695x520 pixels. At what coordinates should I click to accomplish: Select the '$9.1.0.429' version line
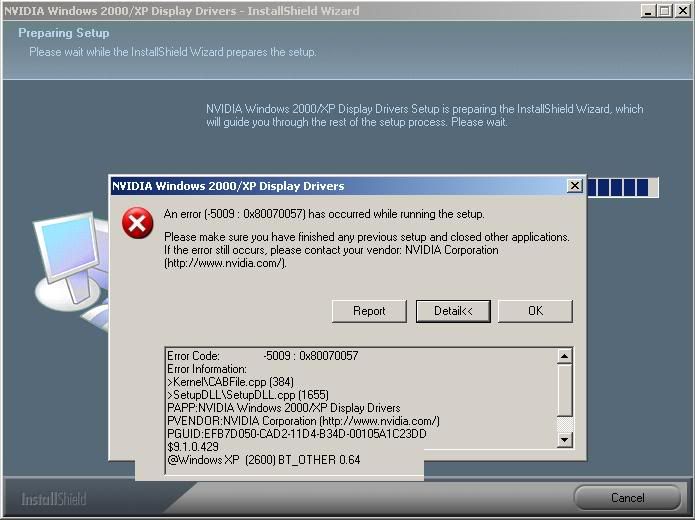[193, 446]
